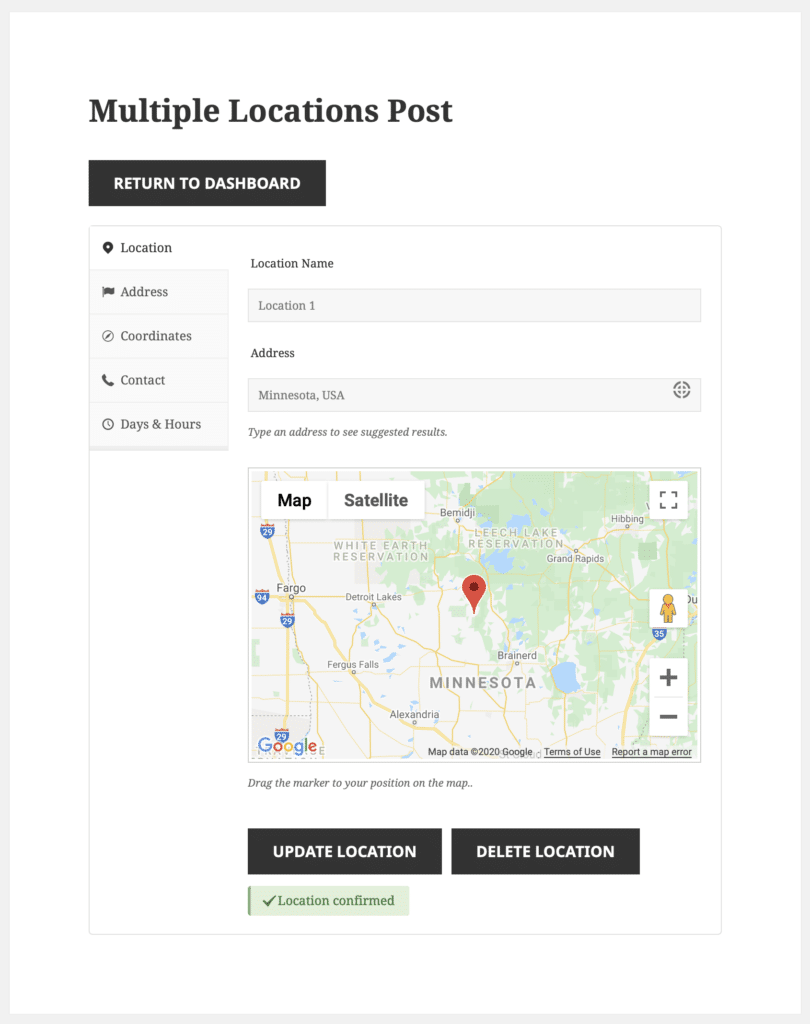810x1024 pixels.
Task: Click the flag icon beside Address
Action: click(110, 291)
